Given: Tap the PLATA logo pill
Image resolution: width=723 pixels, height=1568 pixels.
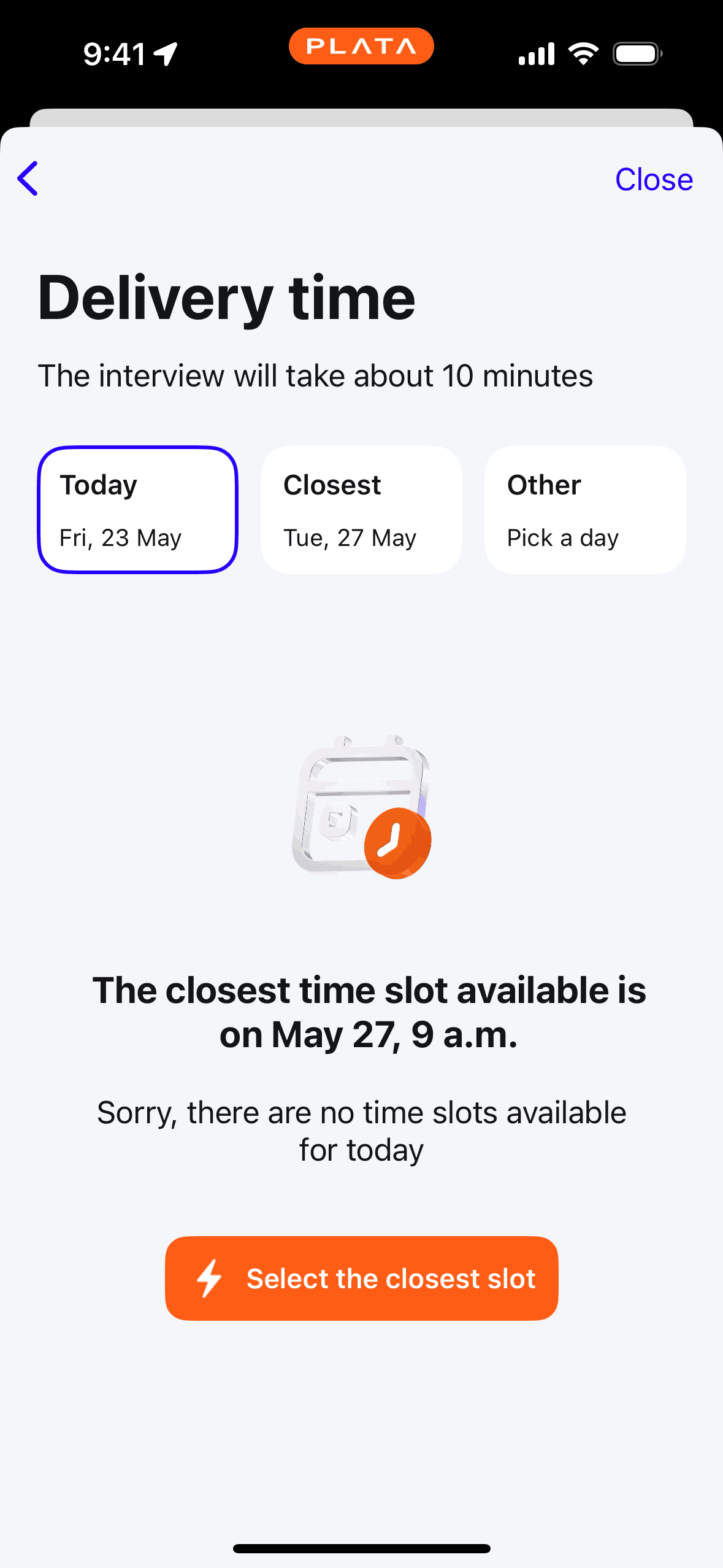Looking at the screenshot, I should point(361,47).
